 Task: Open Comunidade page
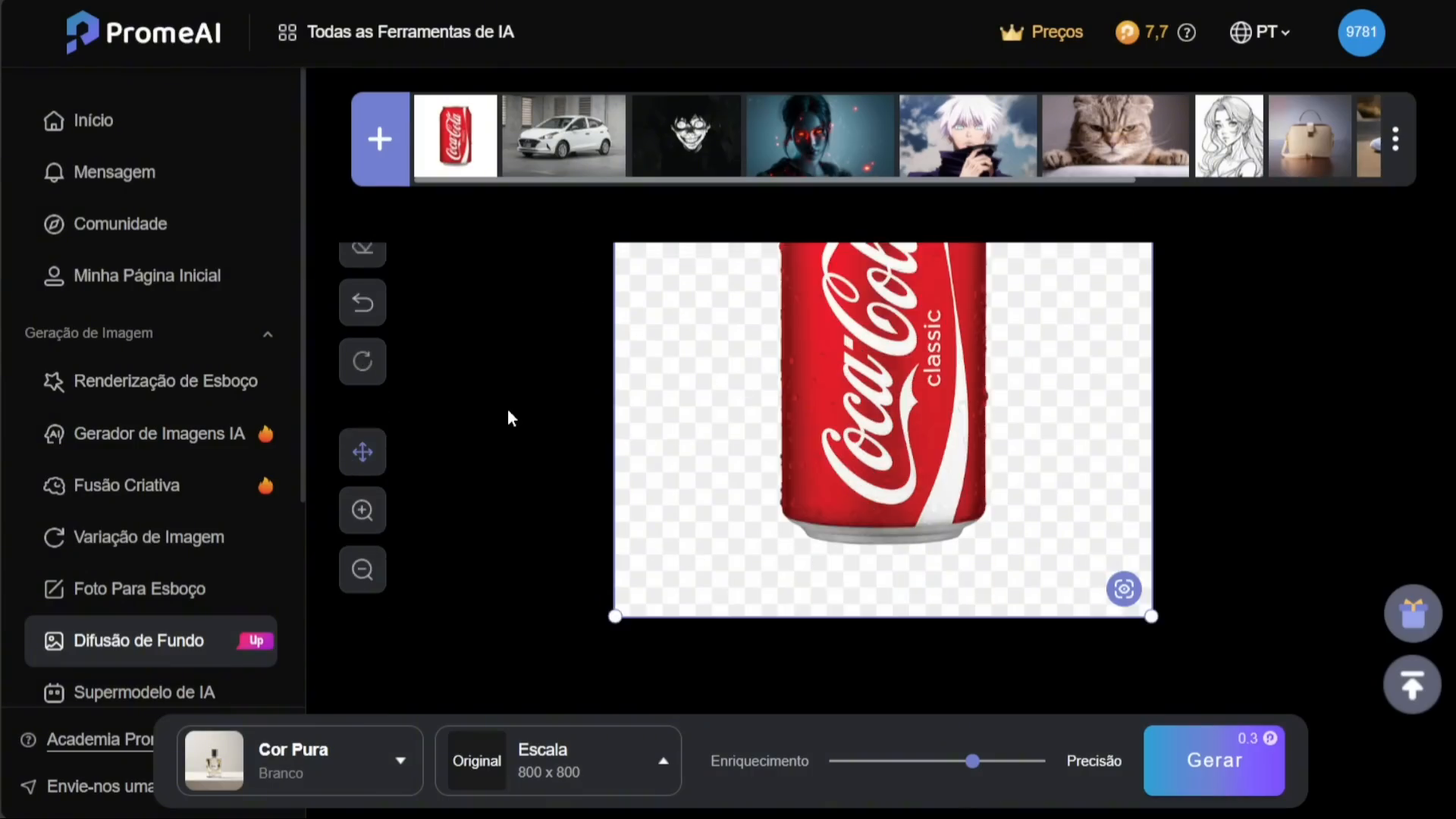tap(105, 224)
